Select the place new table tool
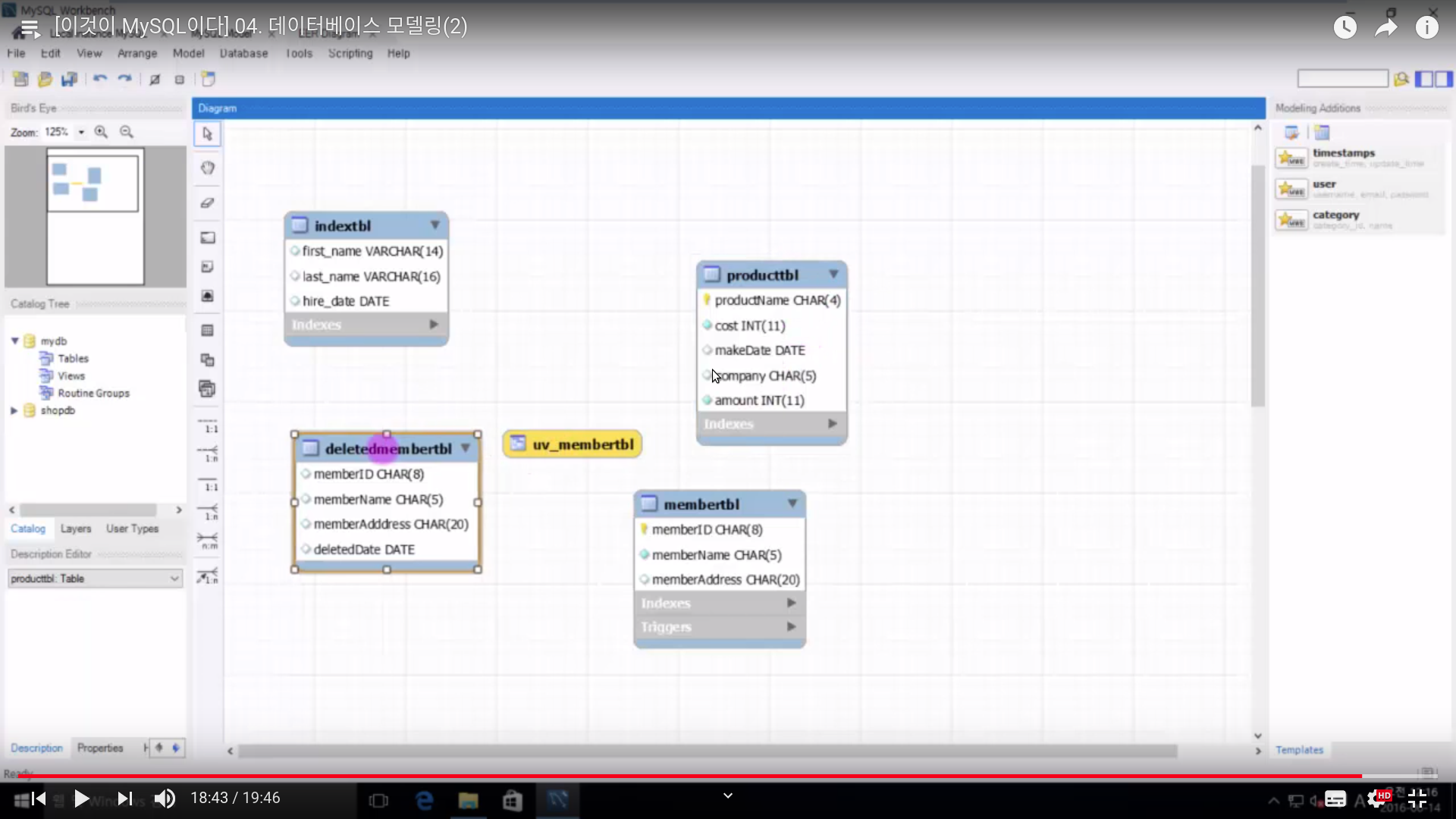 pos(207,331)
